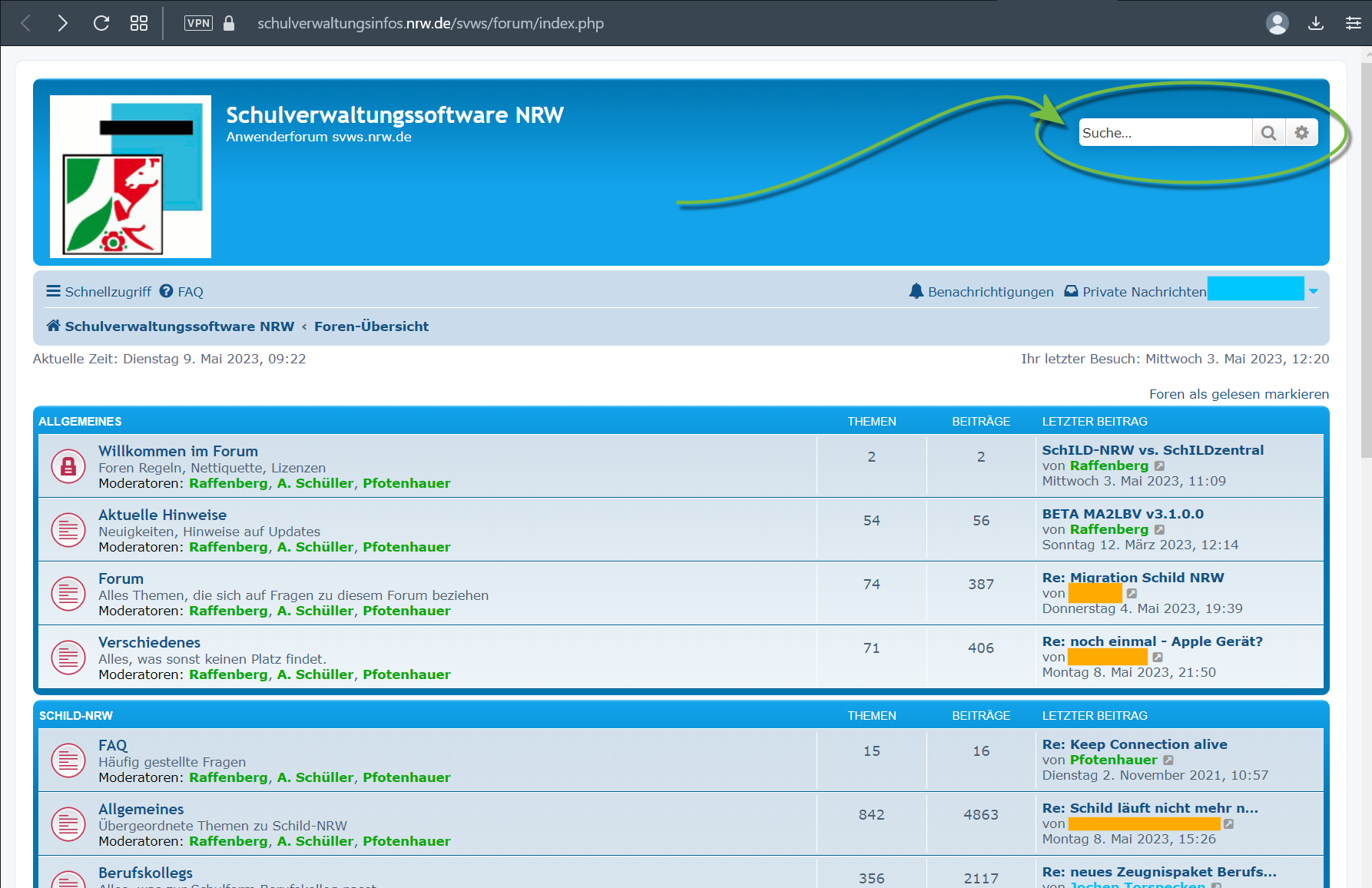Open the Forum forum link

[x=121, y=579]
